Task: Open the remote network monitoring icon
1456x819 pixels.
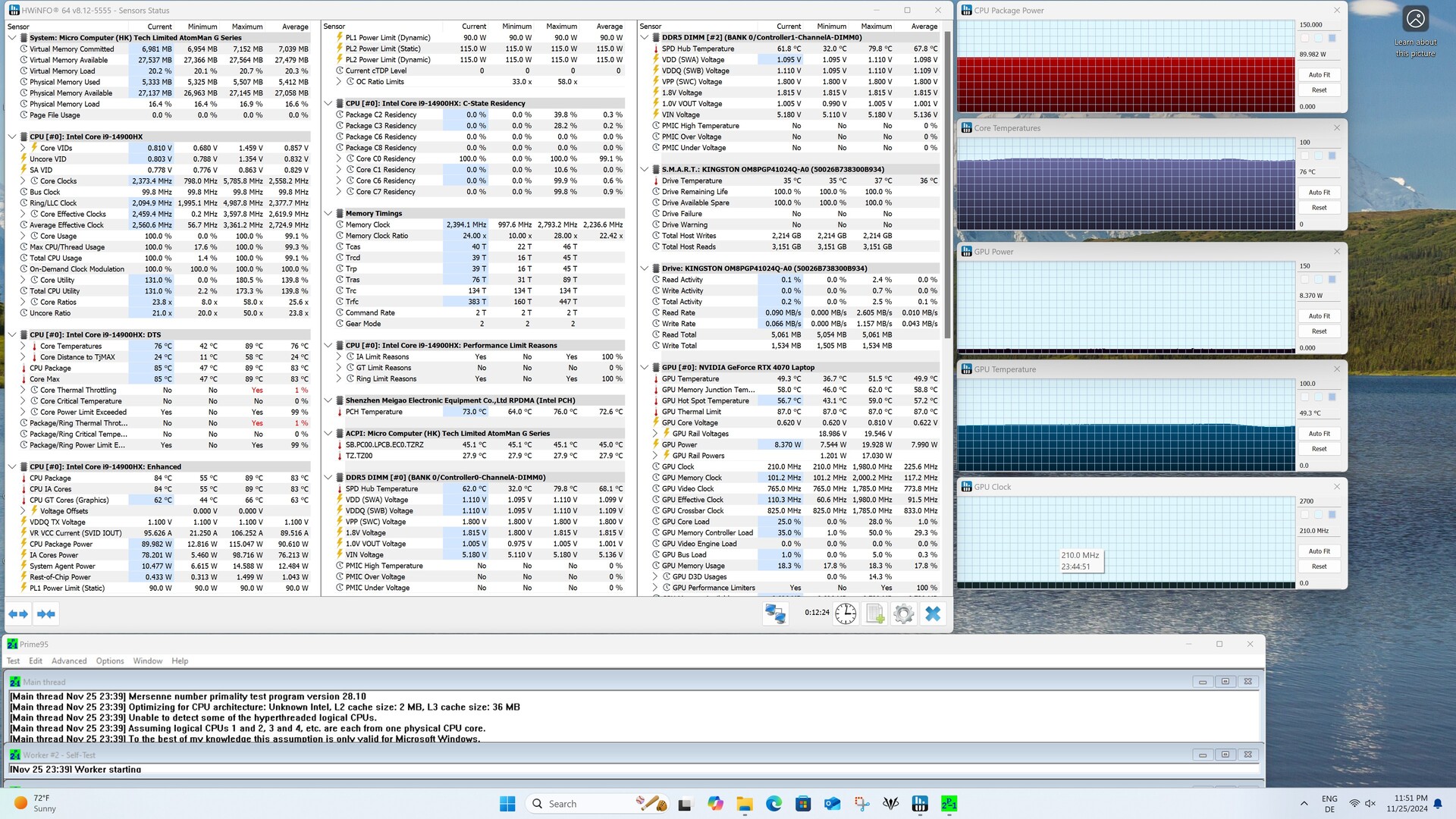Action: [x=775, y=613]
